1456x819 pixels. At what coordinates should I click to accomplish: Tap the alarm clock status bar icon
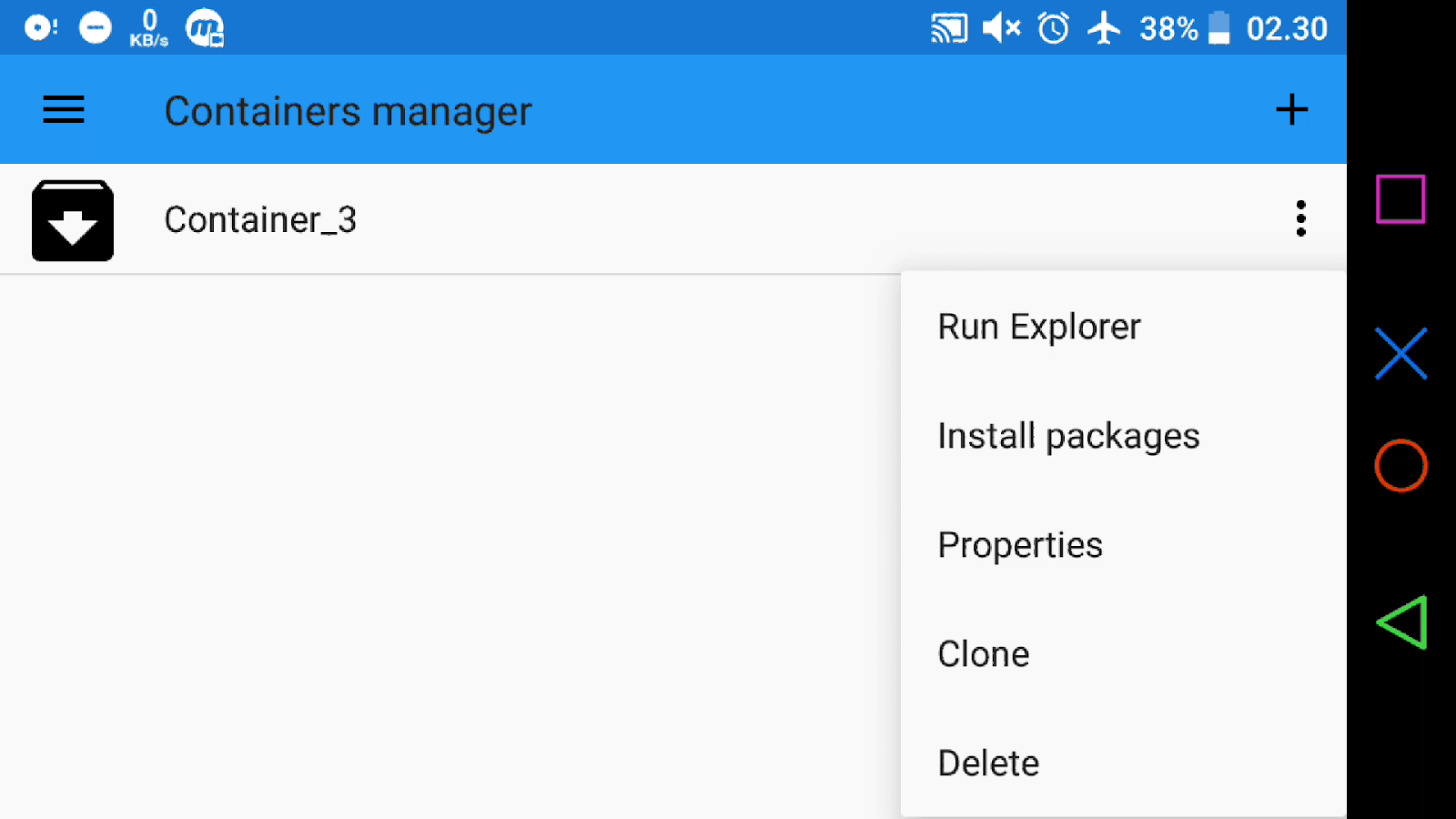[1052, 27]
